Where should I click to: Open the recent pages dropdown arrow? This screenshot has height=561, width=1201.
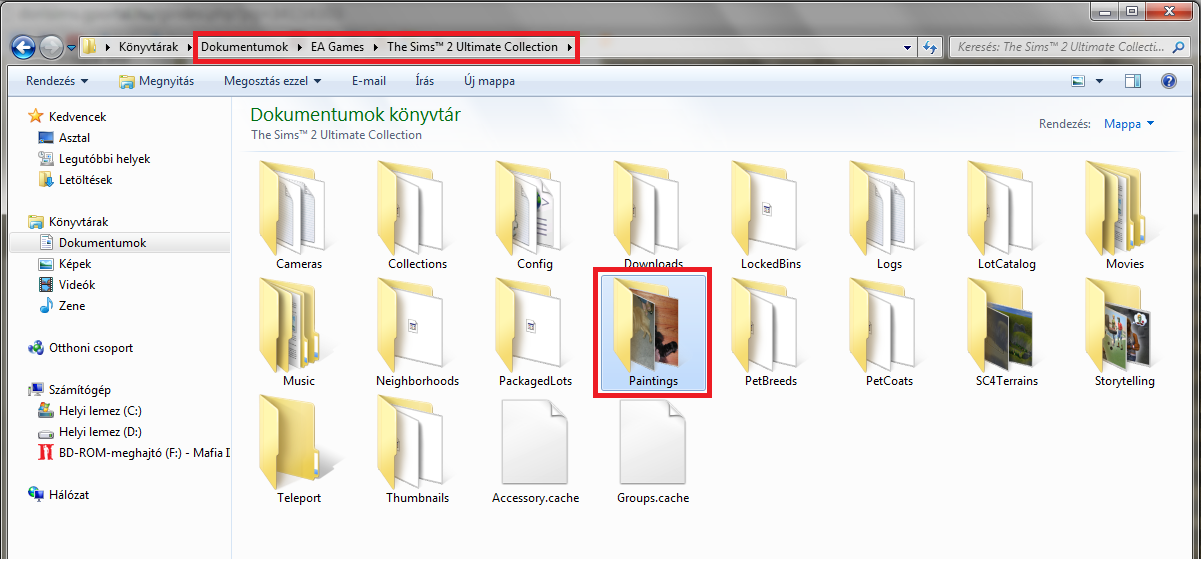point(71,47)
